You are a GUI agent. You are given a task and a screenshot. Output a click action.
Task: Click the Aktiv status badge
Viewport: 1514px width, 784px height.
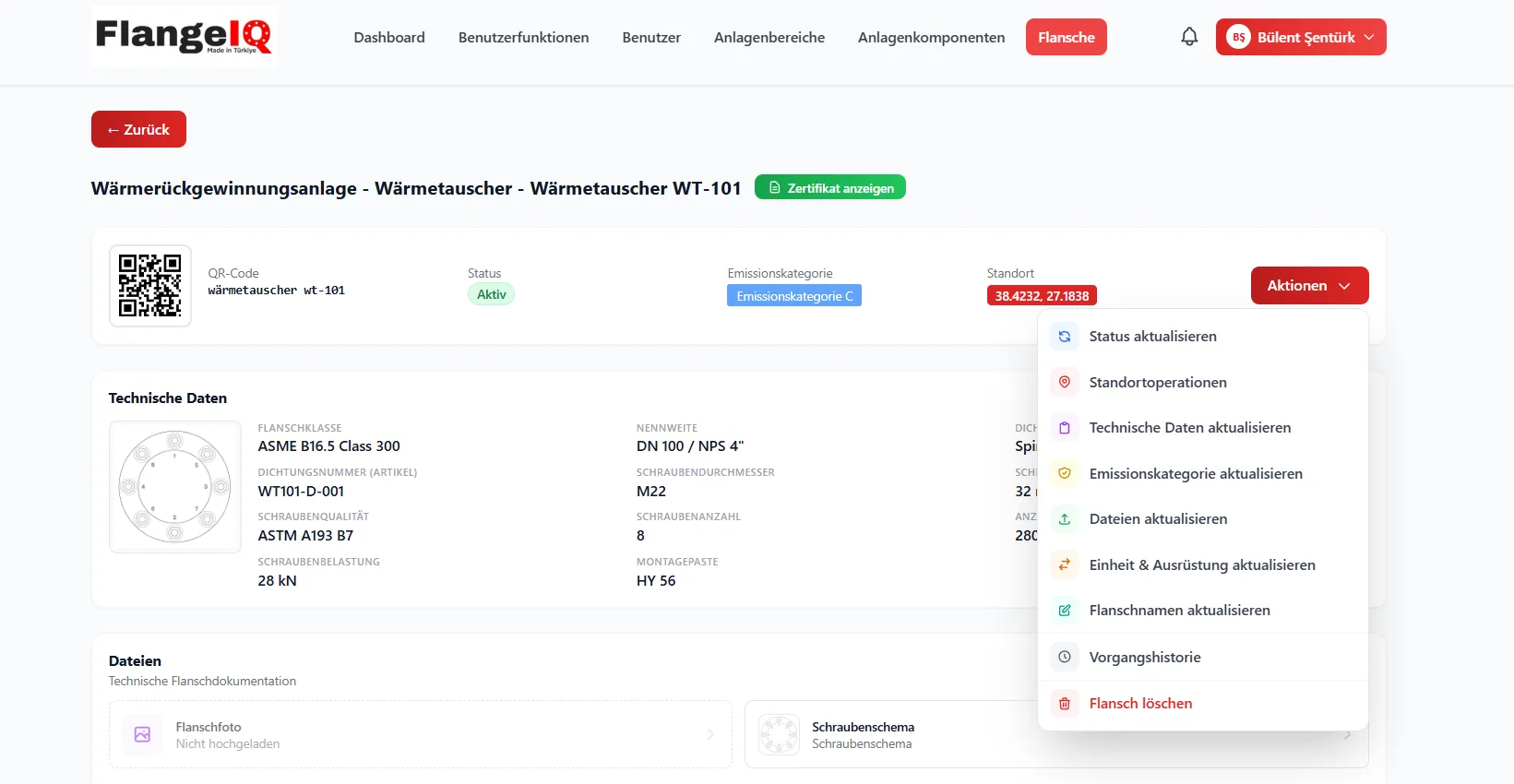[x=491, y=294]
